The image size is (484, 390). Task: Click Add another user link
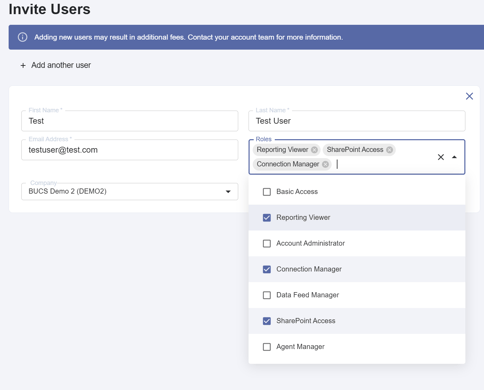[61, 65]
